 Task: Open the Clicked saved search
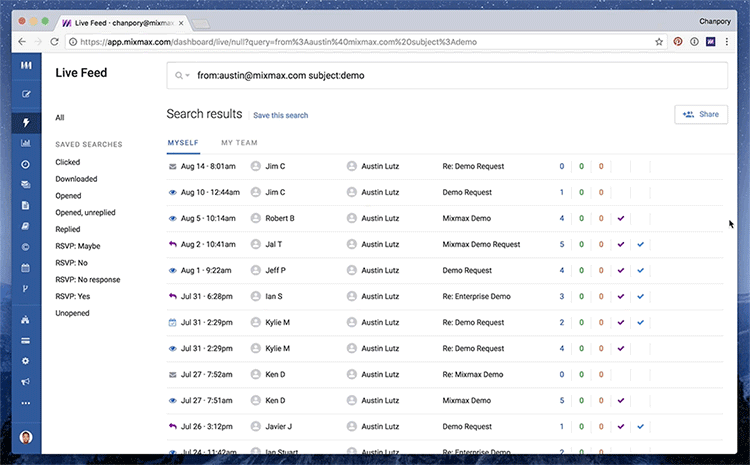pos(67,162)
